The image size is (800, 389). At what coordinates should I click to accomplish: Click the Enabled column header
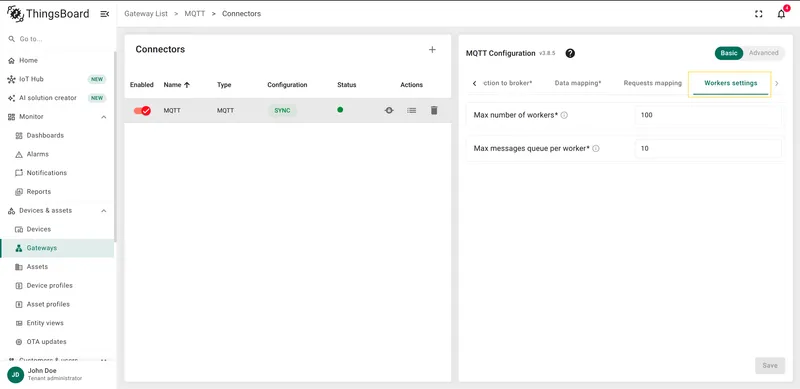click(142, 85)
